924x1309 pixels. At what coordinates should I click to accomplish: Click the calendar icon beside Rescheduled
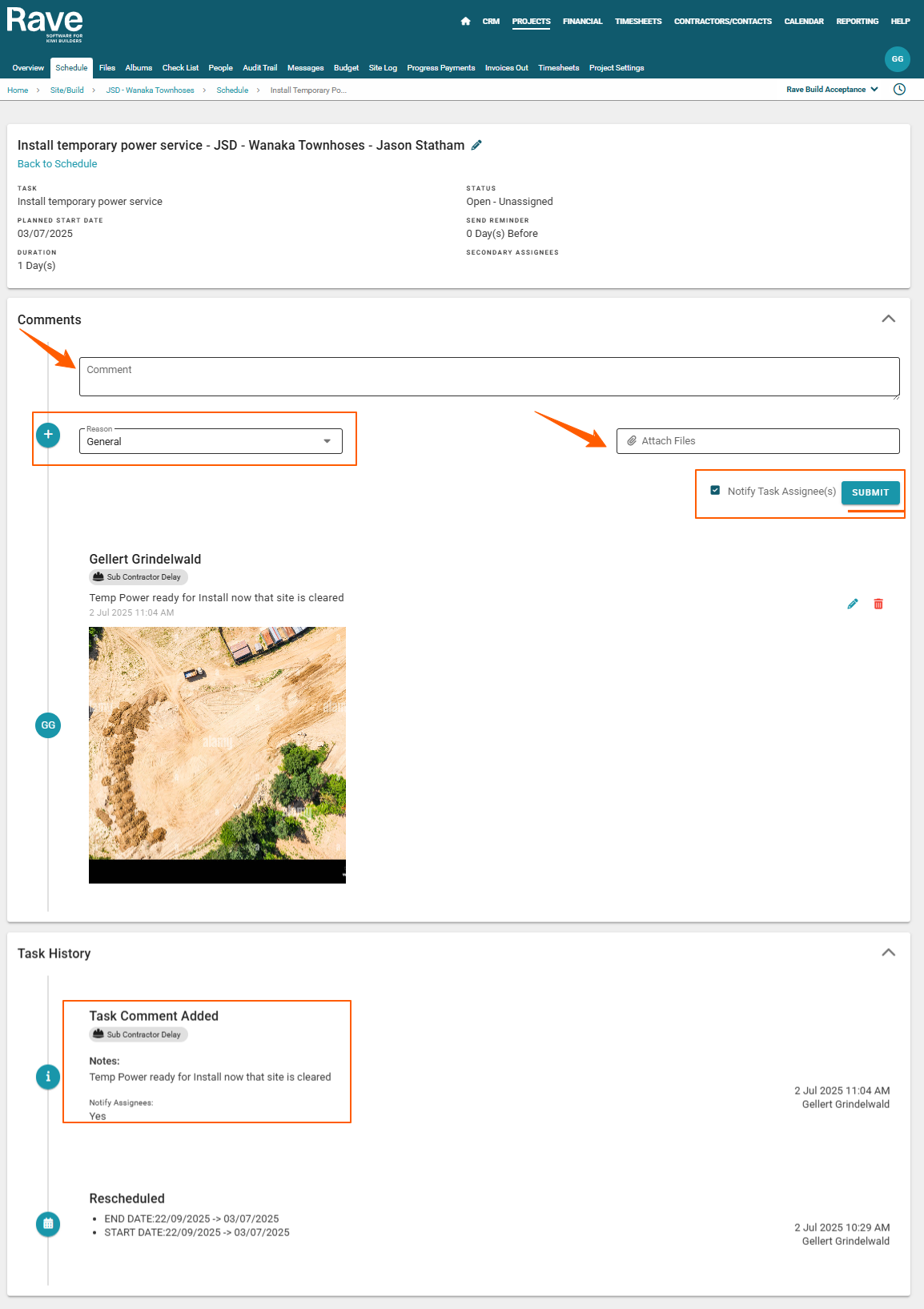point(48,1223)
